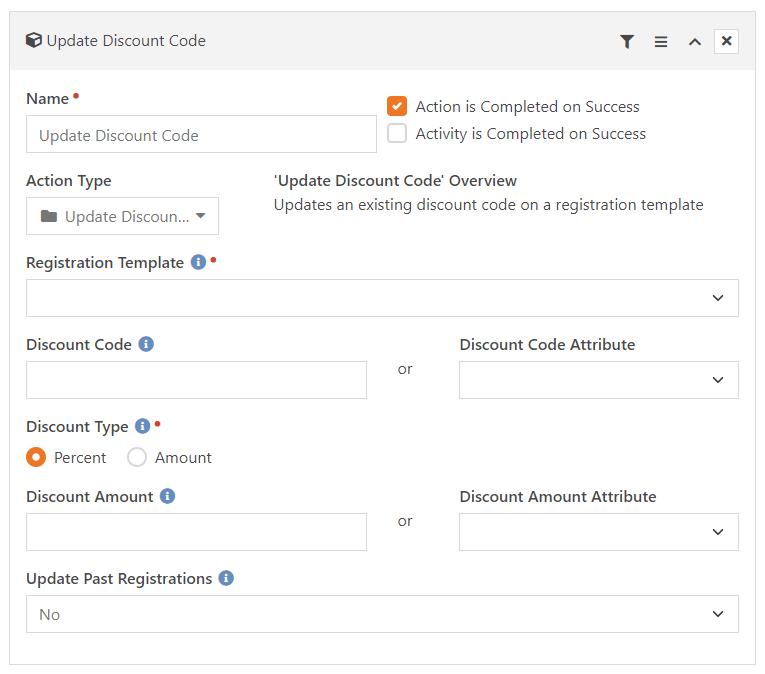
Task: Click the reorder hamburger icon
Action: (x=661, y=41)
